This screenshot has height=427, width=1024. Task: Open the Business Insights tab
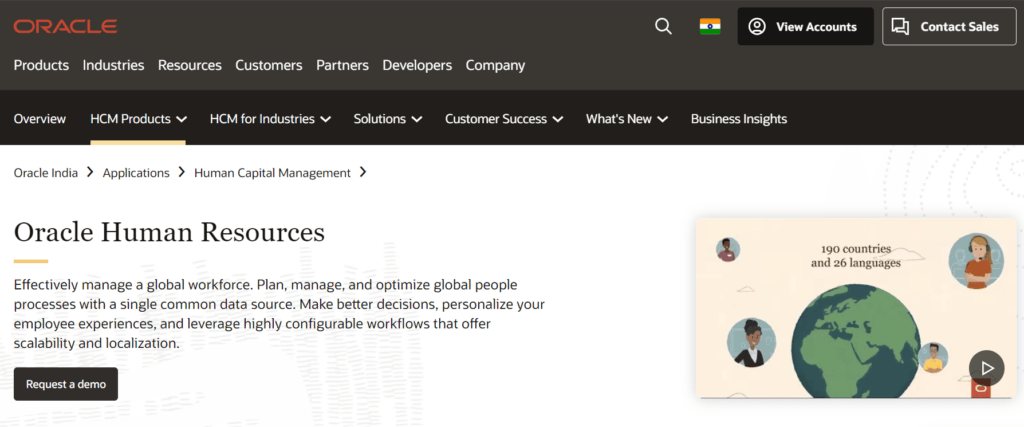click(x=739, y=119)
